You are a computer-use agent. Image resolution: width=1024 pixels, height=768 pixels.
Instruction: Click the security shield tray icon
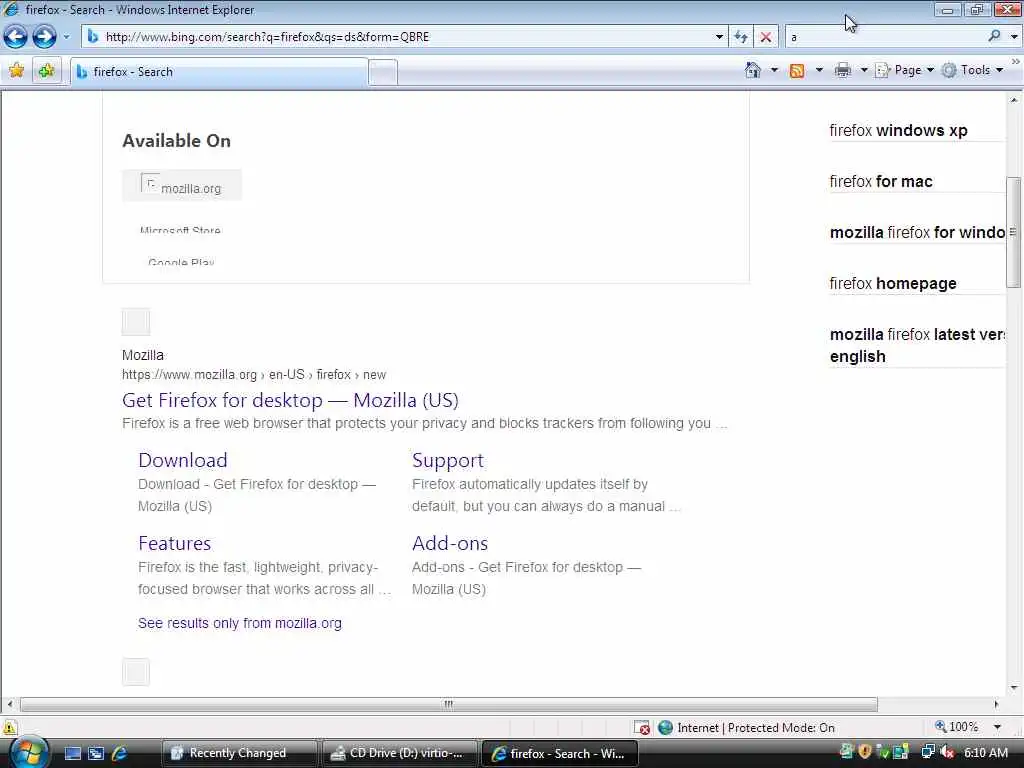pos(865,752)
